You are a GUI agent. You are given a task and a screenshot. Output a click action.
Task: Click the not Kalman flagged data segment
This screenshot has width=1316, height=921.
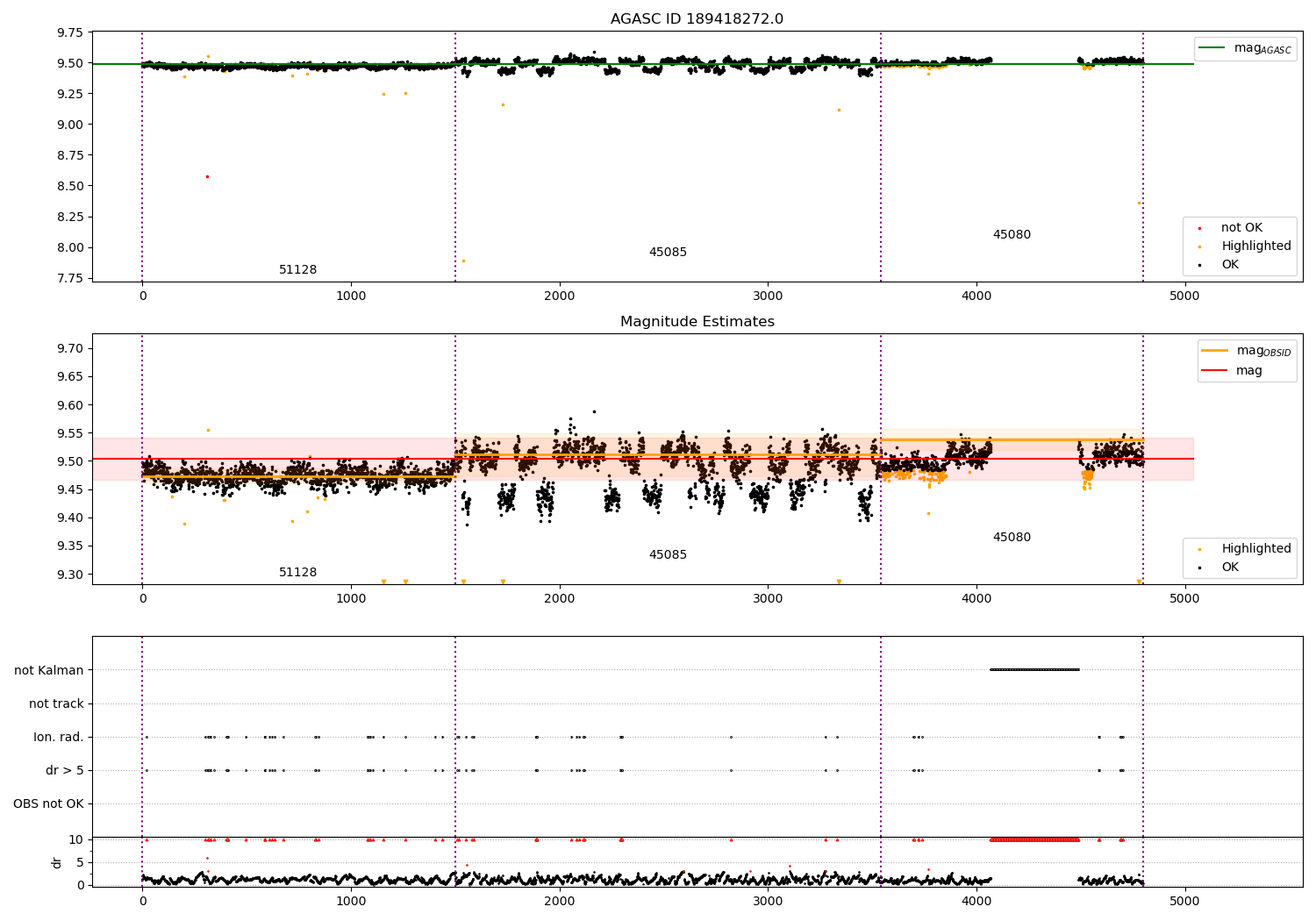pyautogui.click(x=1034, y=670)
